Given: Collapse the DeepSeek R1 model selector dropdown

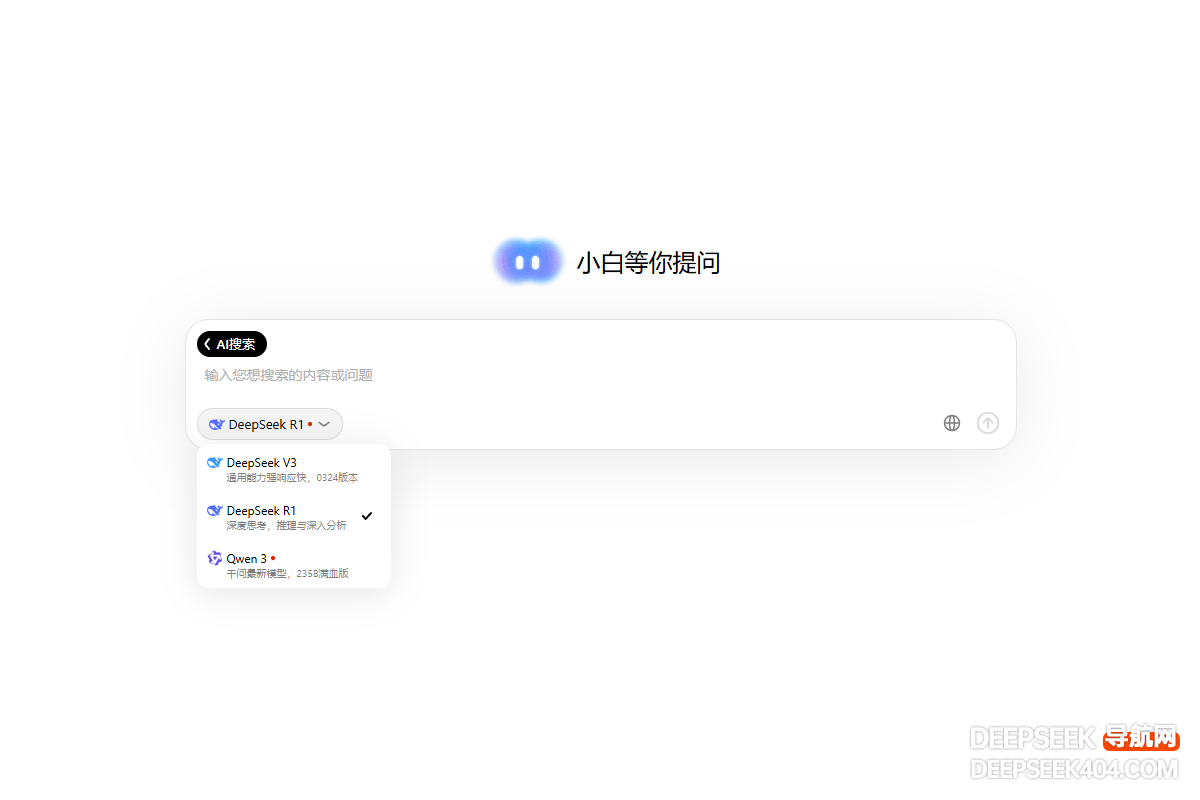Looking at the screenshot, I should [x=270, y=424].
